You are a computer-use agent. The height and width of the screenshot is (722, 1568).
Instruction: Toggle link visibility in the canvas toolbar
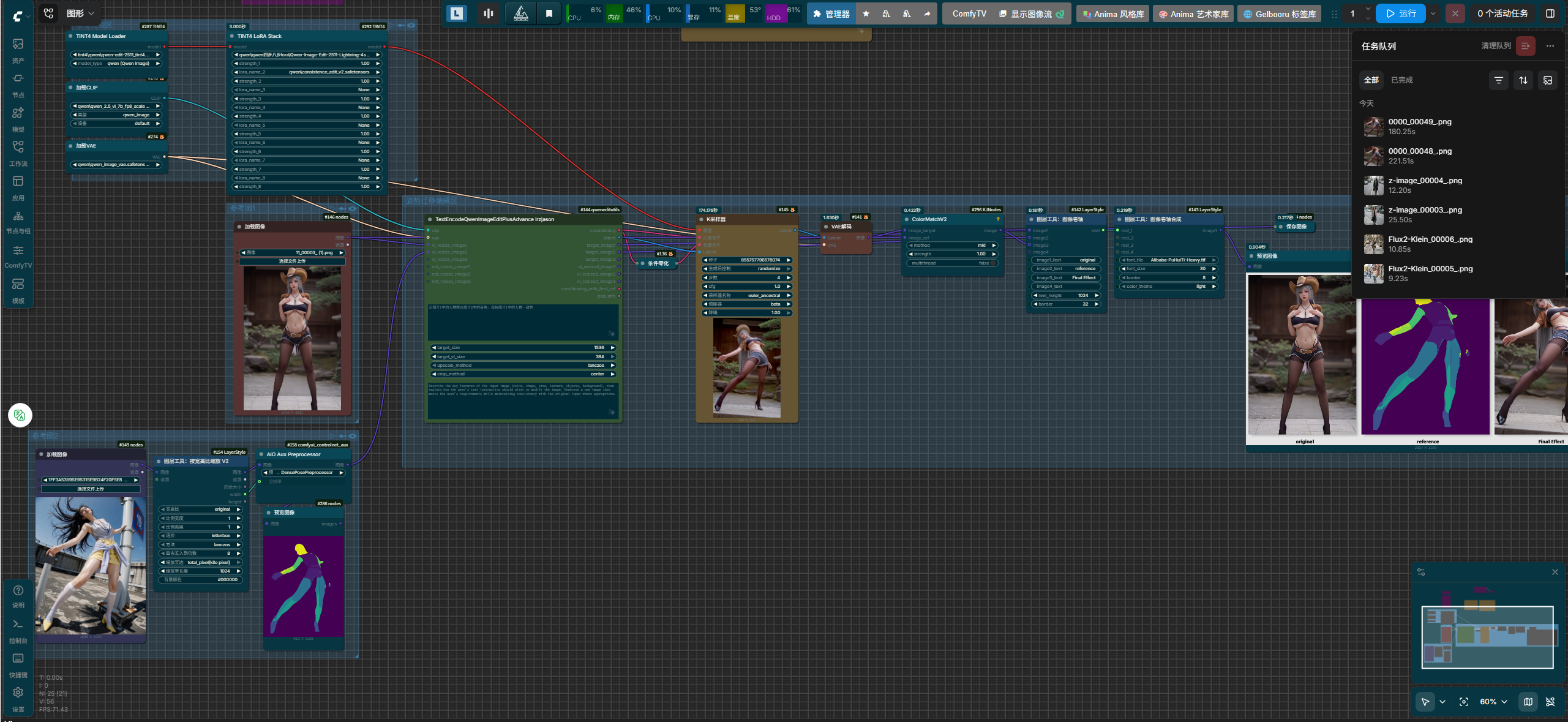pyautogui.click(x=1550, y=702)
